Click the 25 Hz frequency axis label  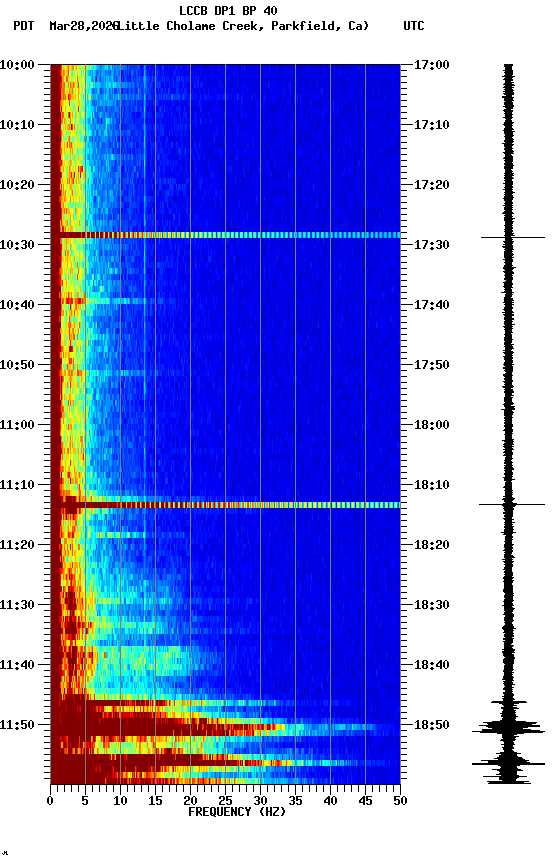[x=225, y=801]
